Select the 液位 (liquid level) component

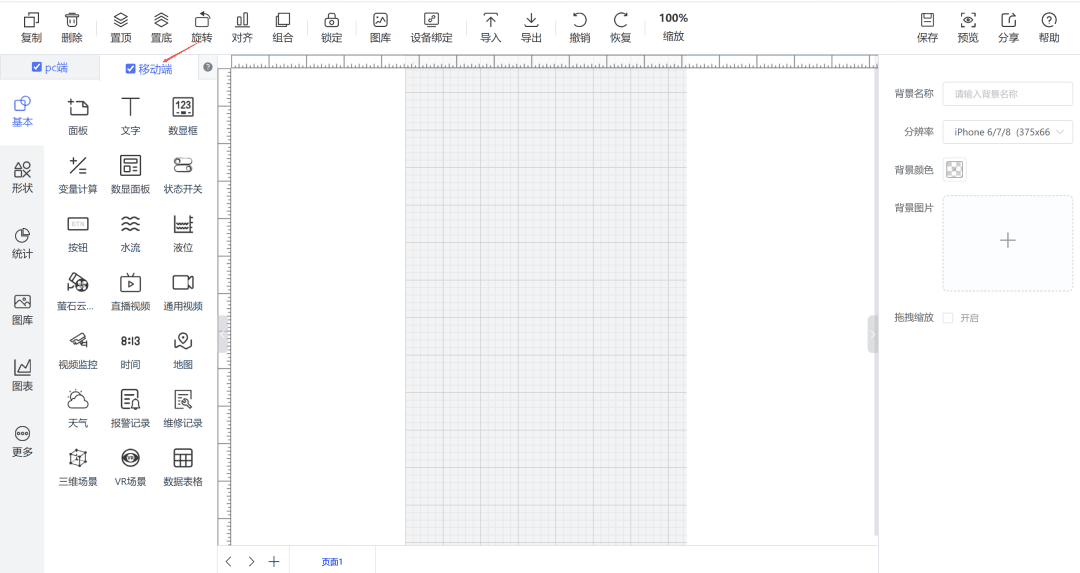[x=183, y=233]
